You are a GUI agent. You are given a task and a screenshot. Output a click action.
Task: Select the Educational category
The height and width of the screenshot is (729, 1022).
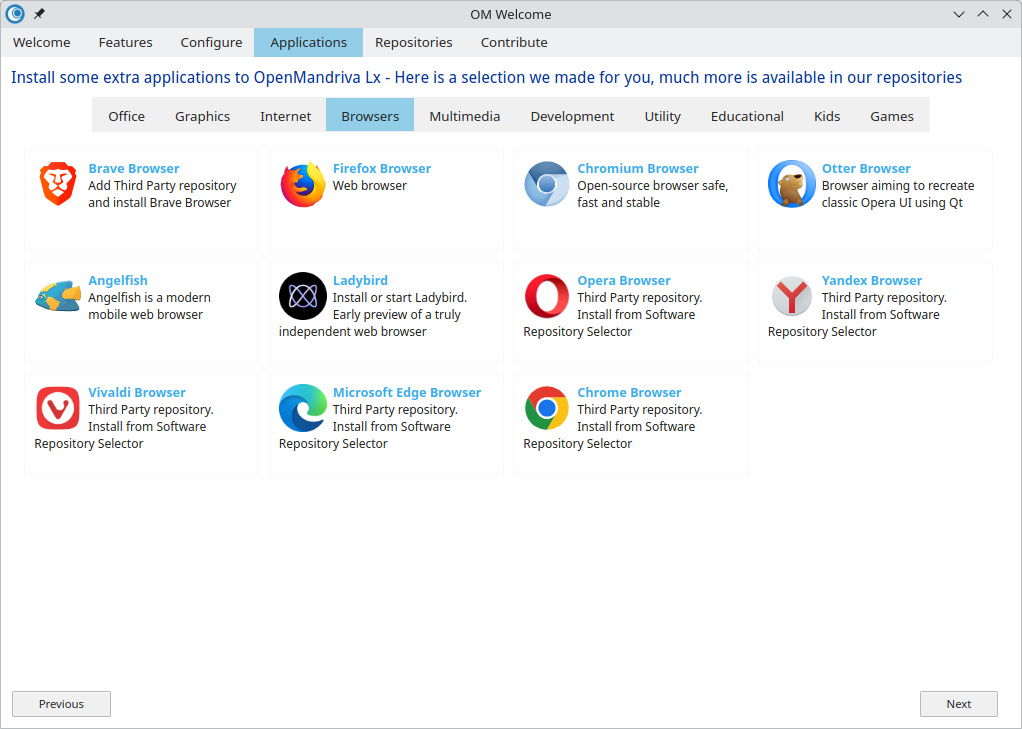(747, 116)
